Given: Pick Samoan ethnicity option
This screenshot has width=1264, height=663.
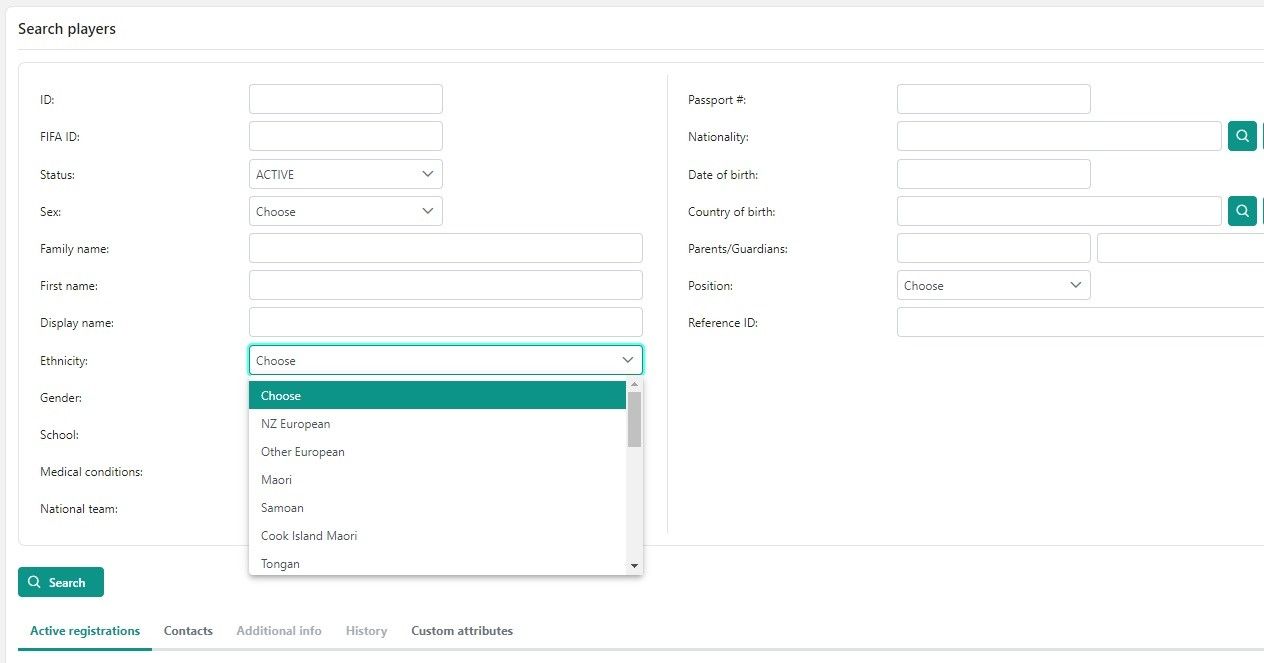Looking at the screenshot, I should click(282, 508).
